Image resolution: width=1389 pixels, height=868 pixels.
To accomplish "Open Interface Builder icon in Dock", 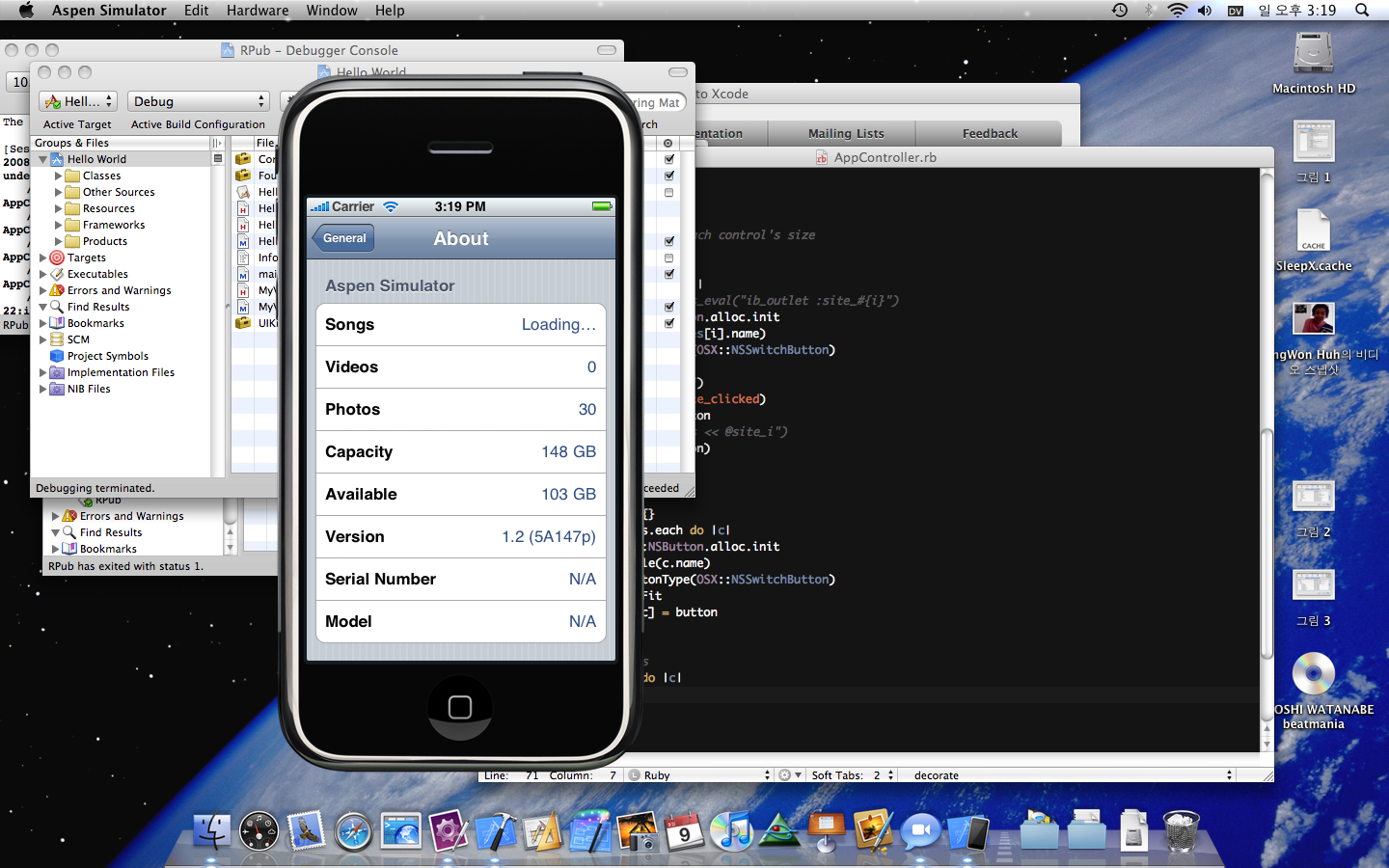I will pos(543,831).
